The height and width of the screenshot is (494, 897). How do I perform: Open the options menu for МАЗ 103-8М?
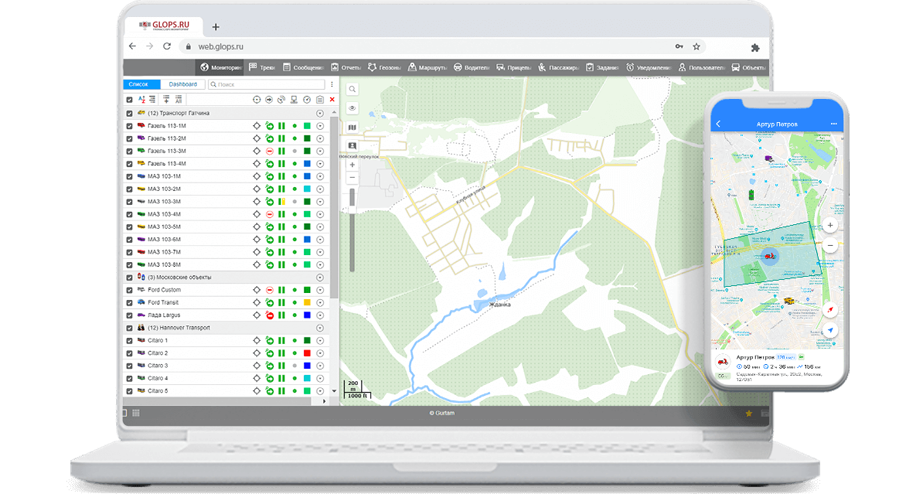click(x=320, y=265)
